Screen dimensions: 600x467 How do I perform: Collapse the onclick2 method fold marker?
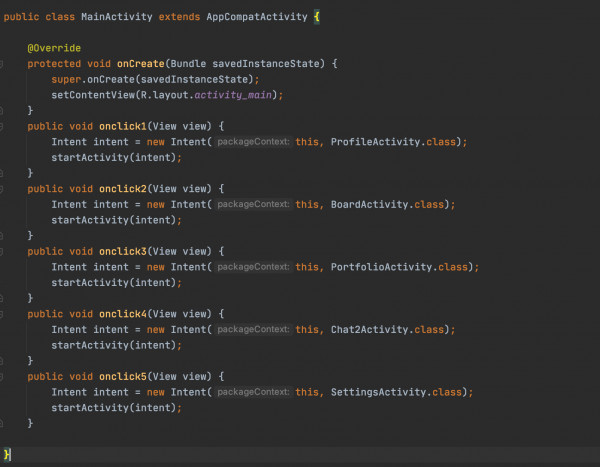[1, 189]
